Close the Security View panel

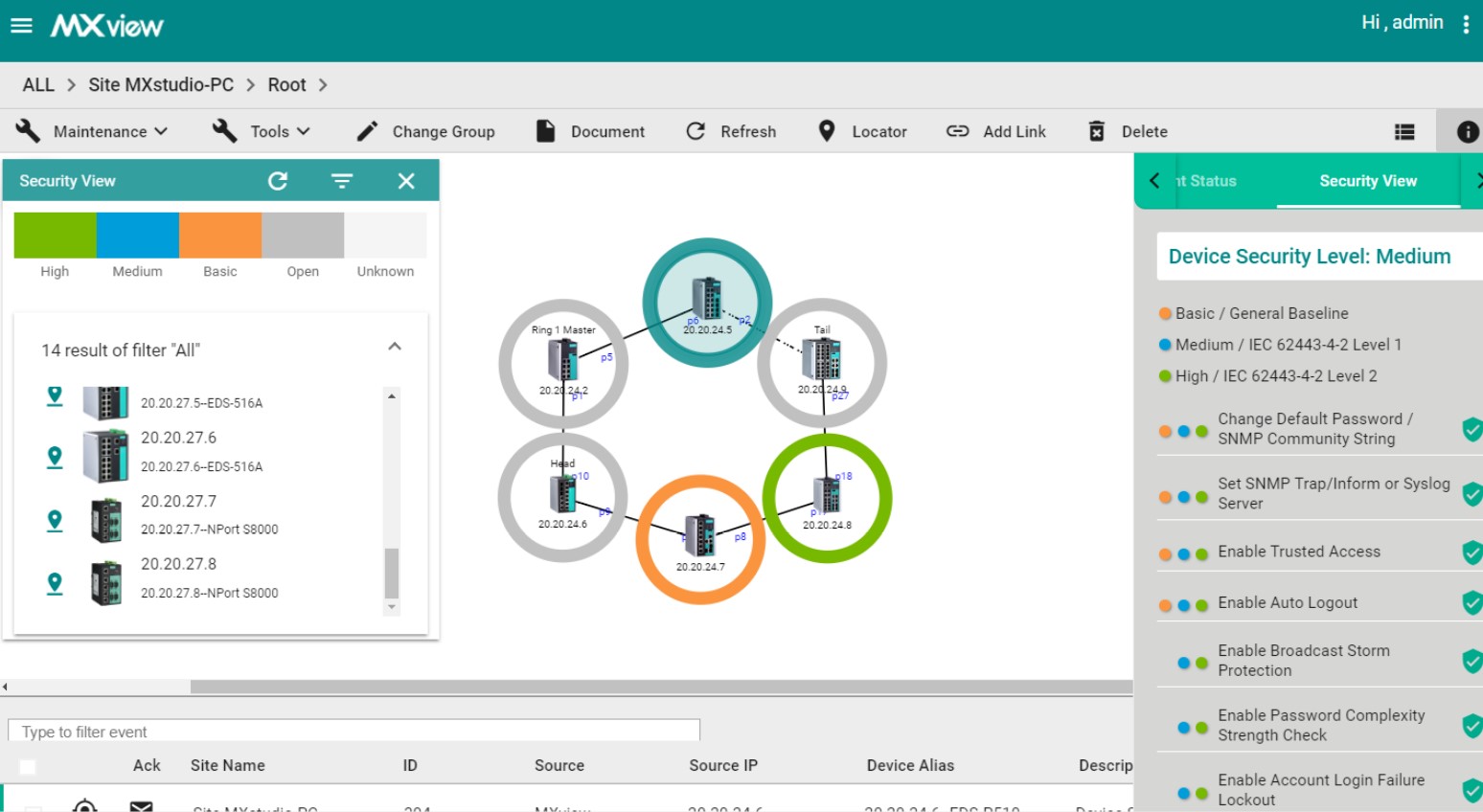click(x=406, y=181)
